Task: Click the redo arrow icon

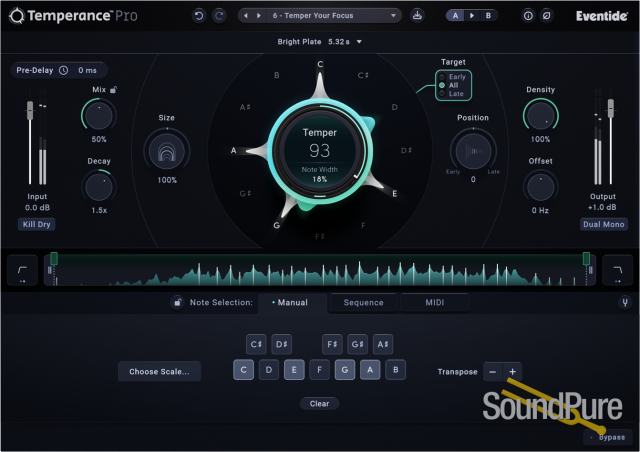Action: pos(220,16)
